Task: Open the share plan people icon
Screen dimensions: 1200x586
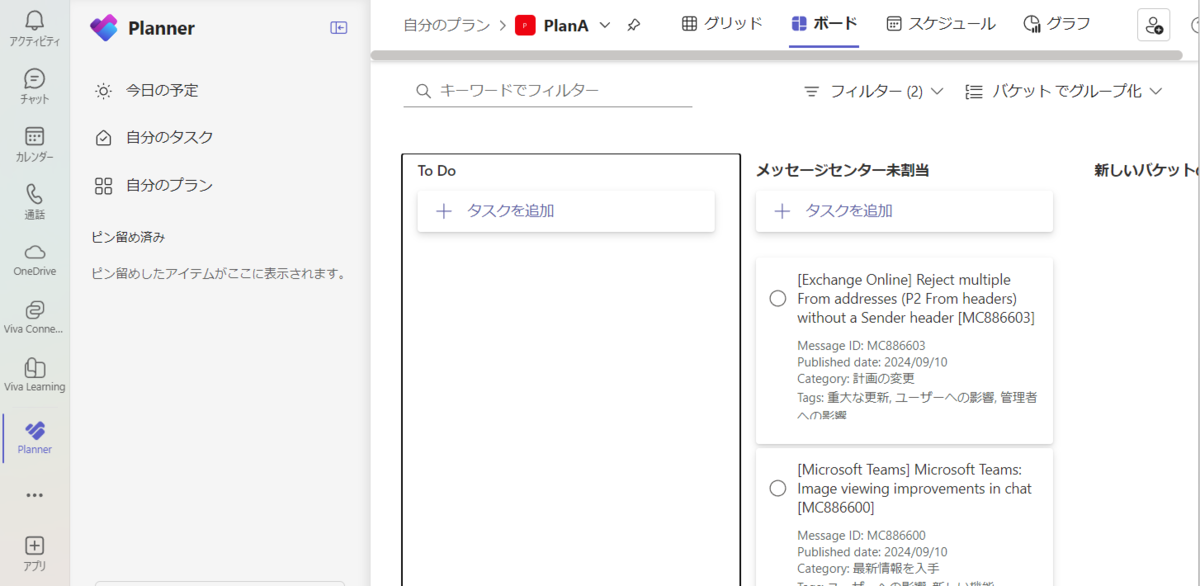Action: (1154, 25)
